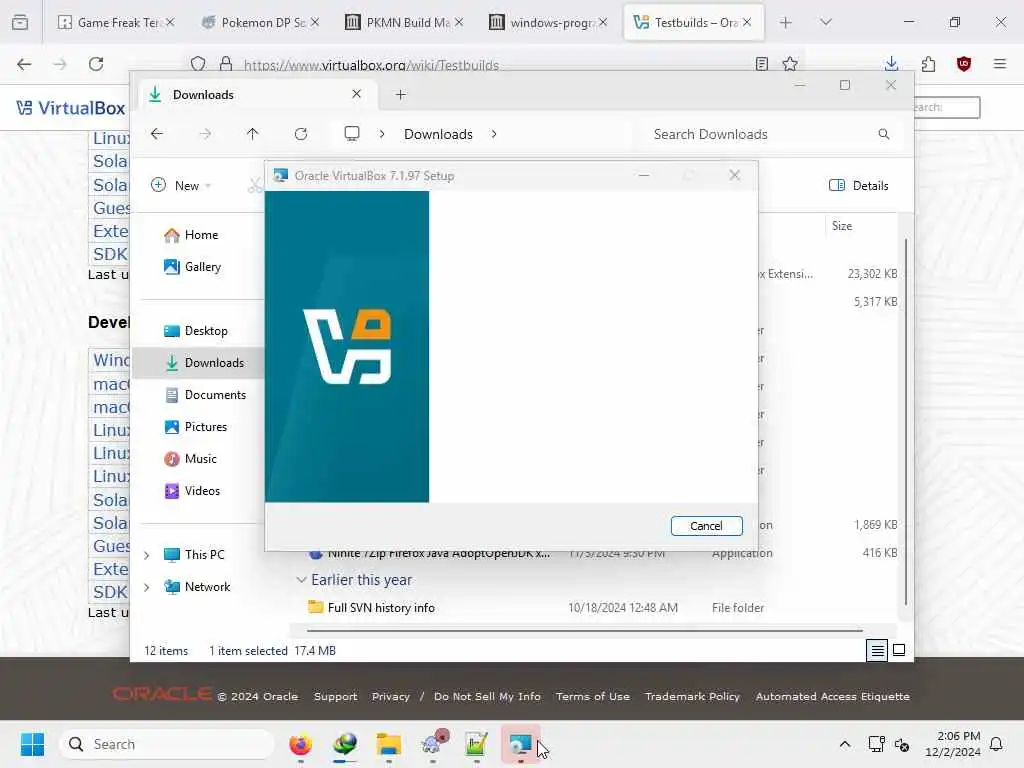The image size is (1024, 768).
Task: Open Gallery in the navigation pane
Action: pyautogui.click(x=193, y=266)
